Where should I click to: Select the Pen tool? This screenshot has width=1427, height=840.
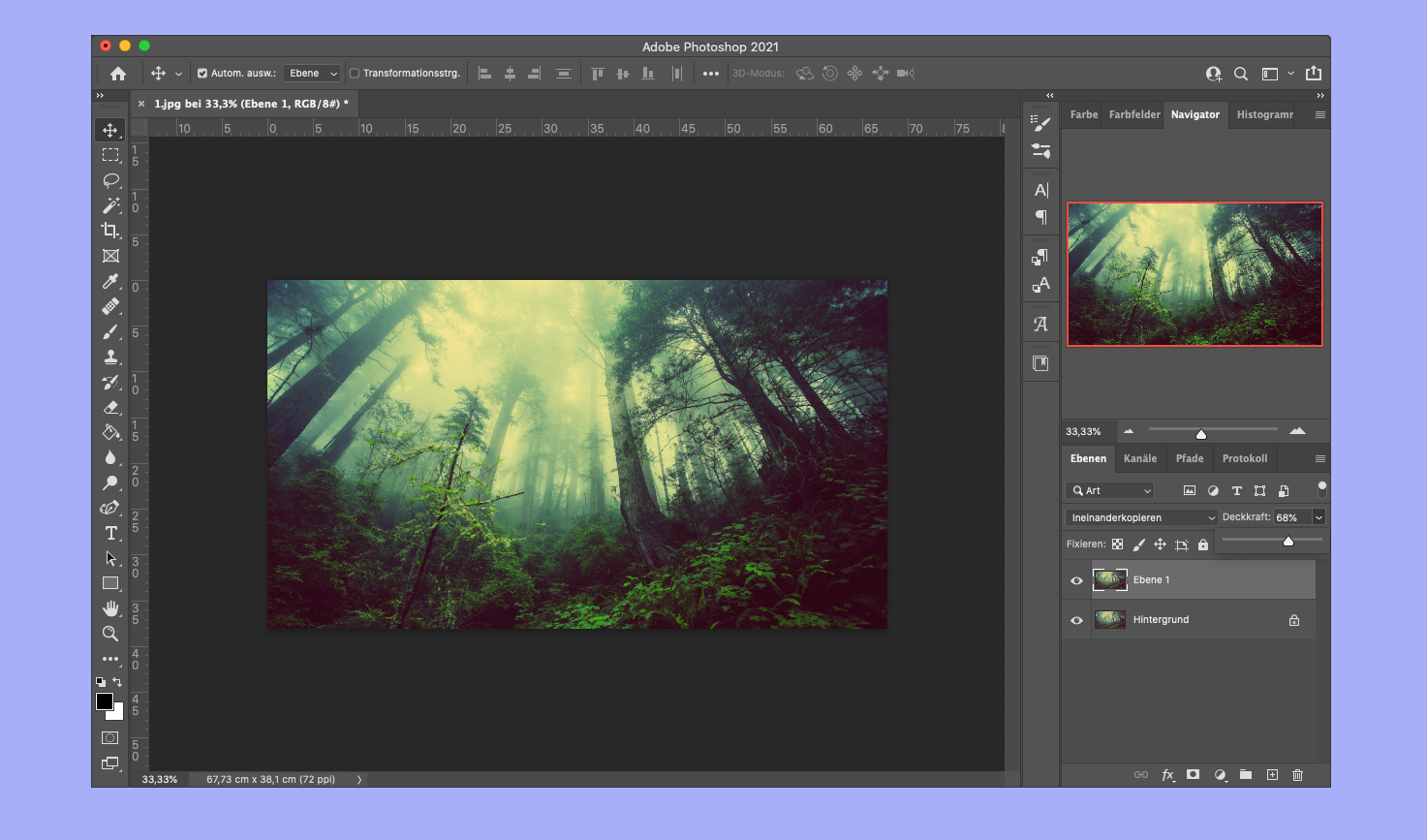tap(110, 508)
